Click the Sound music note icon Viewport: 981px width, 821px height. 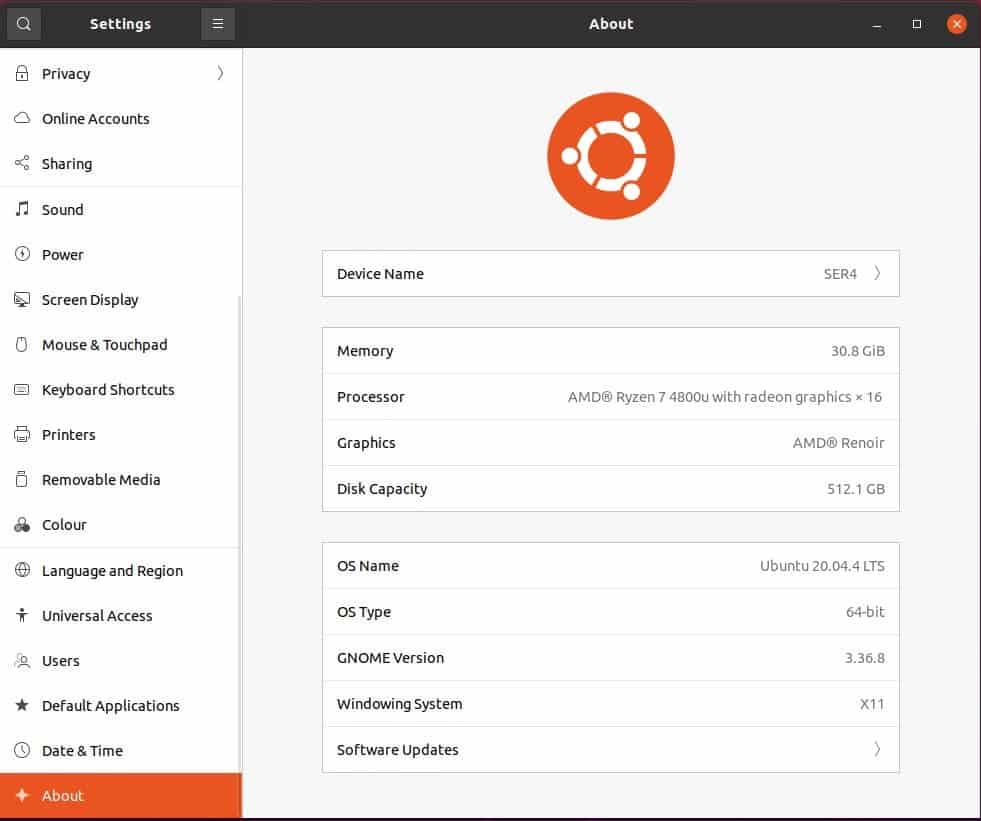pos(22,210)
